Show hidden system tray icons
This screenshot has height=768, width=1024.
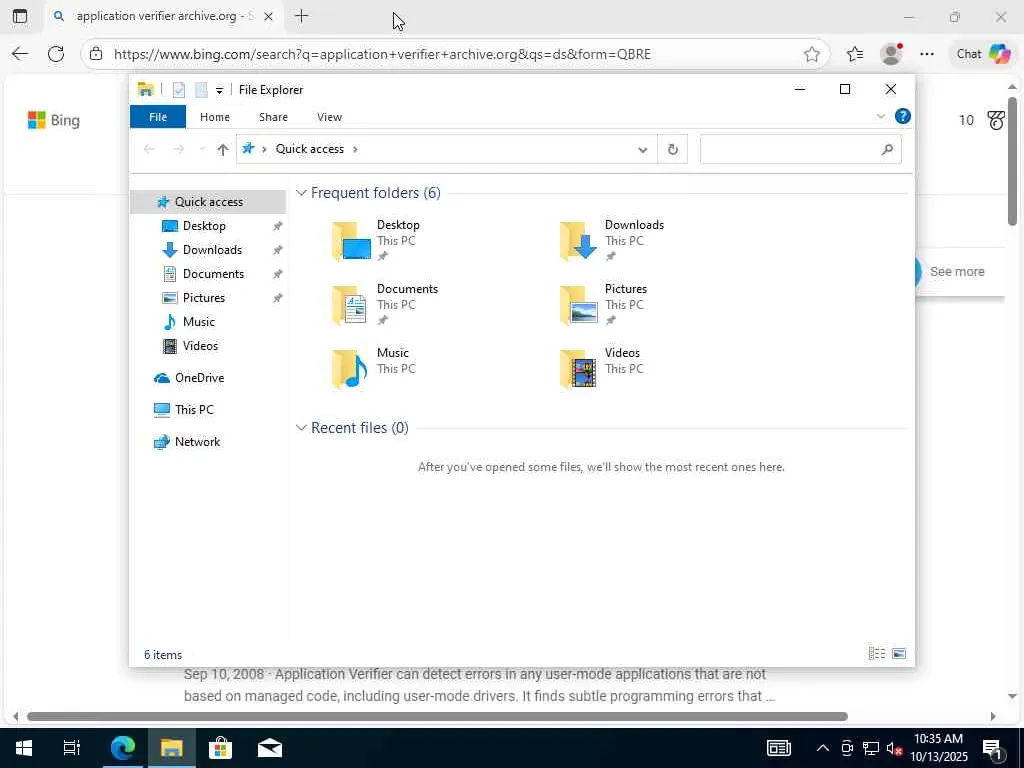click(x=823, y=748)
